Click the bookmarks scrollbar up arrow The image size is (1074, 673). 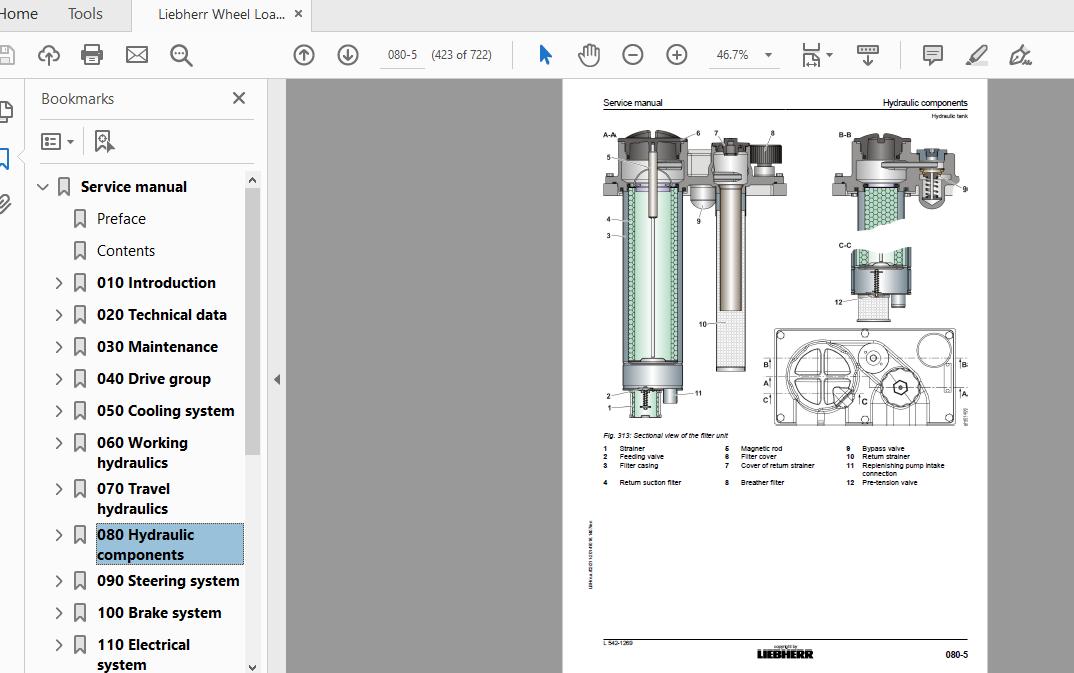pyautogui.click(x=252, y=180)
